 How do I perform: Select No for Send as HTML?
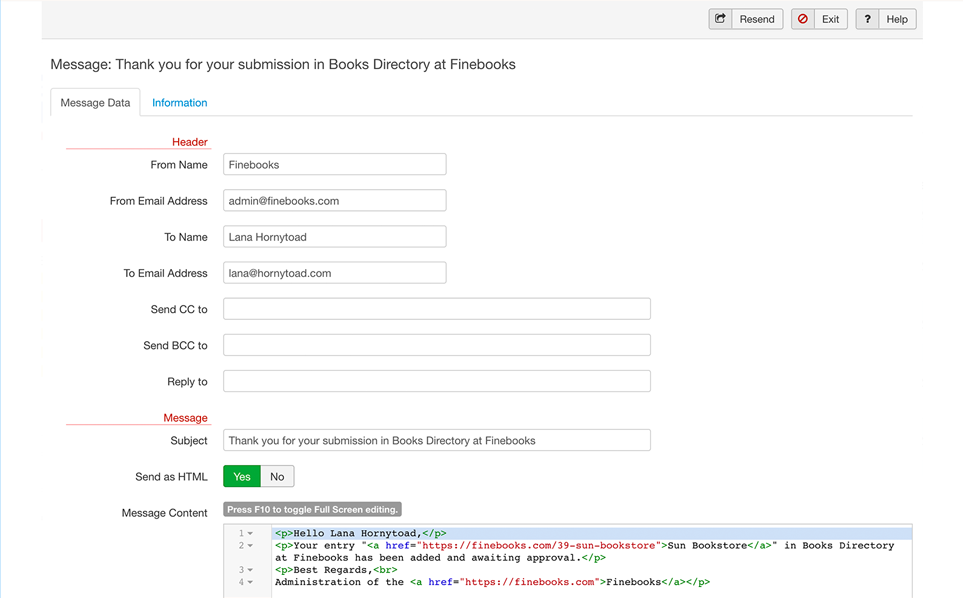277,476
